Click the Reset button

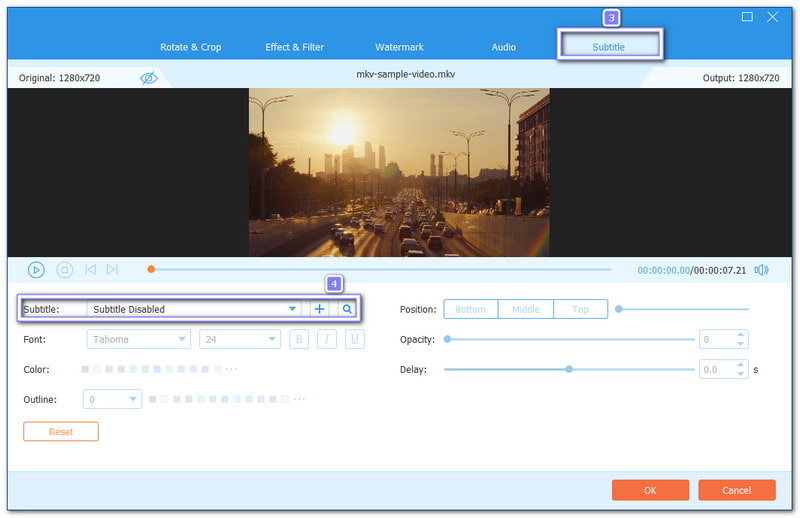[x=61, y=431]
